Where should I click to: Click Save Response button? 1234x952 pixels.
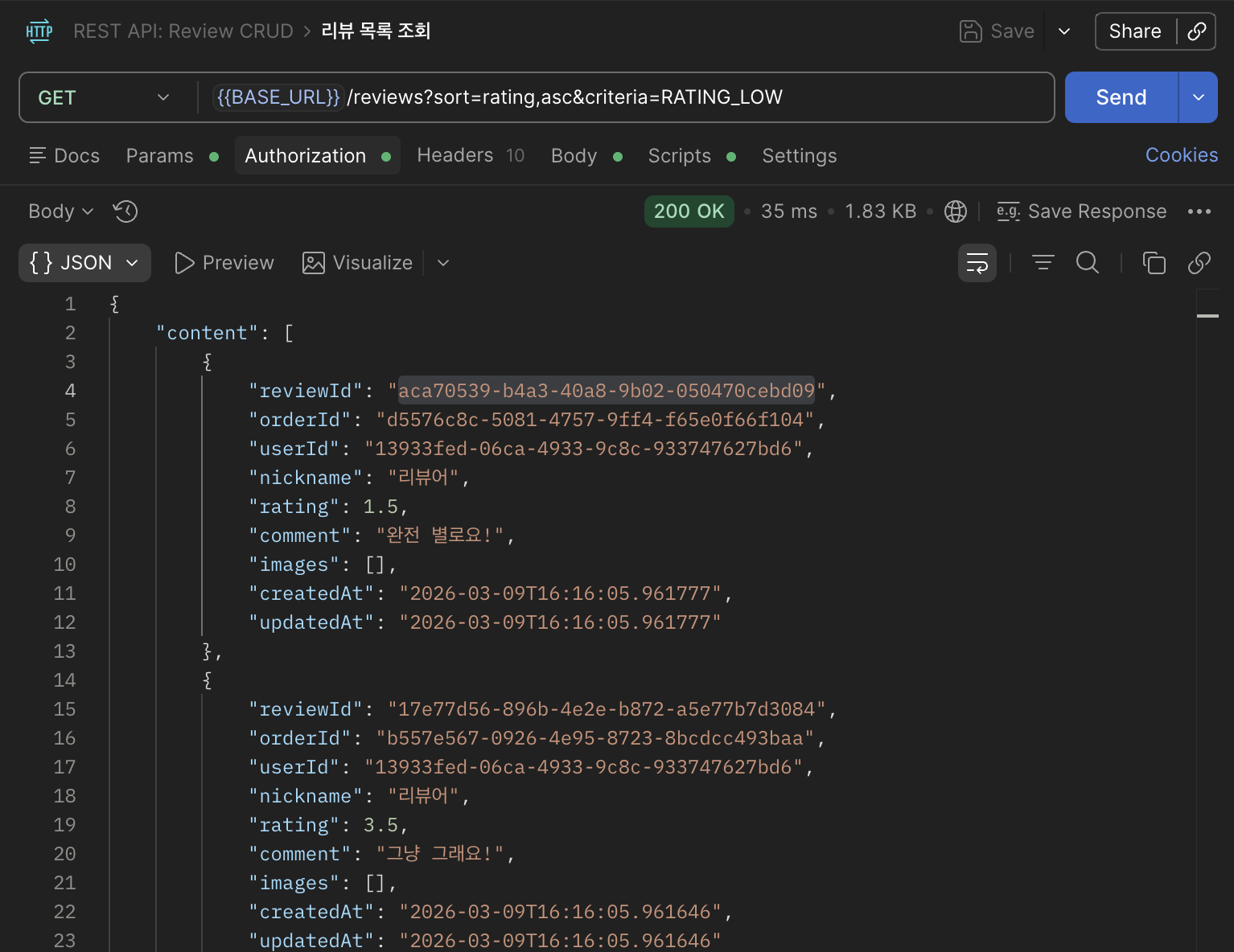1082,211
